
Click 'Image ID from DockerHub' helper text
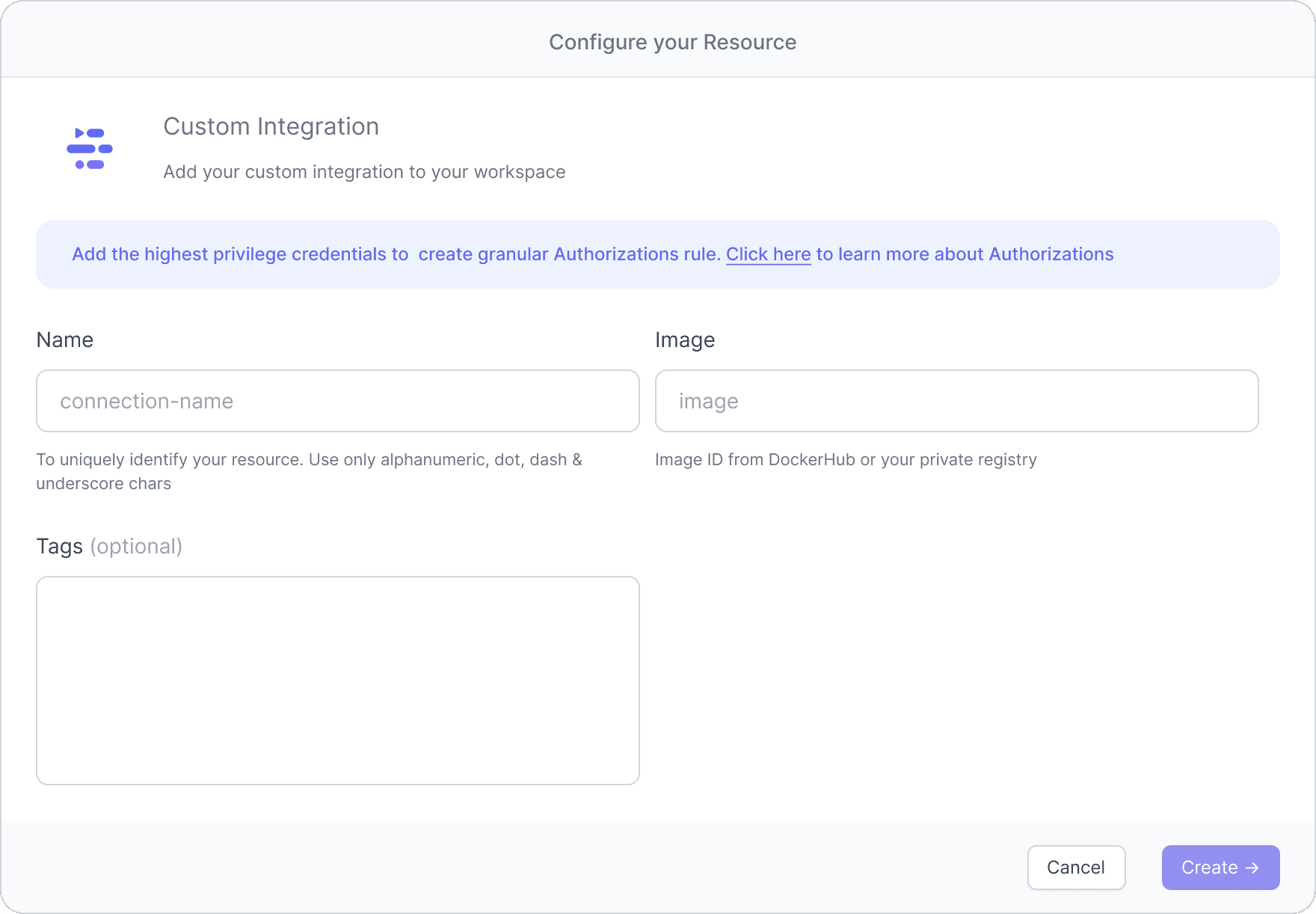(x=846, y=460)
